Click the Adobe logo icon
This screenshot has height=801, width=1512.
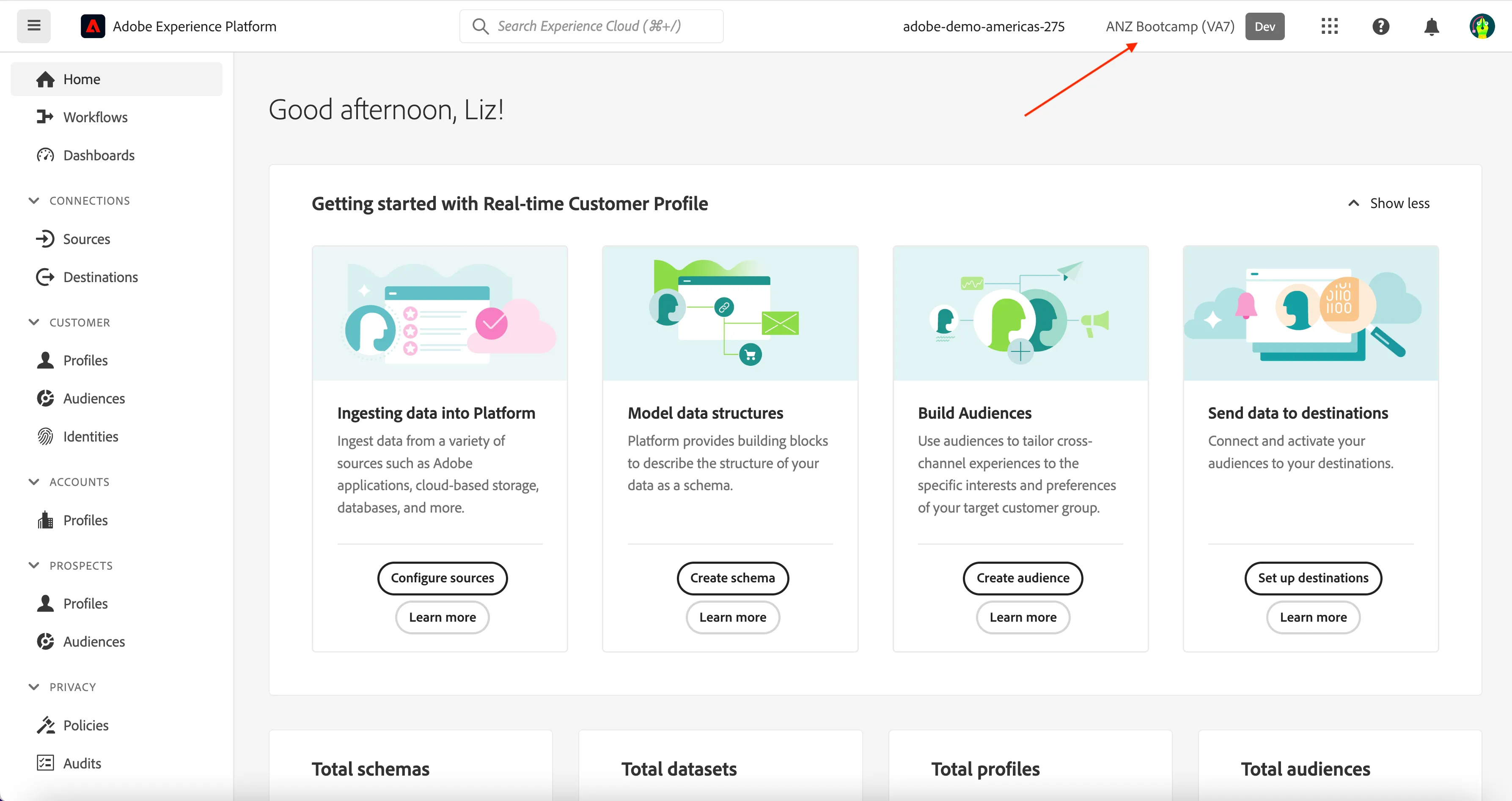[93, 26]
